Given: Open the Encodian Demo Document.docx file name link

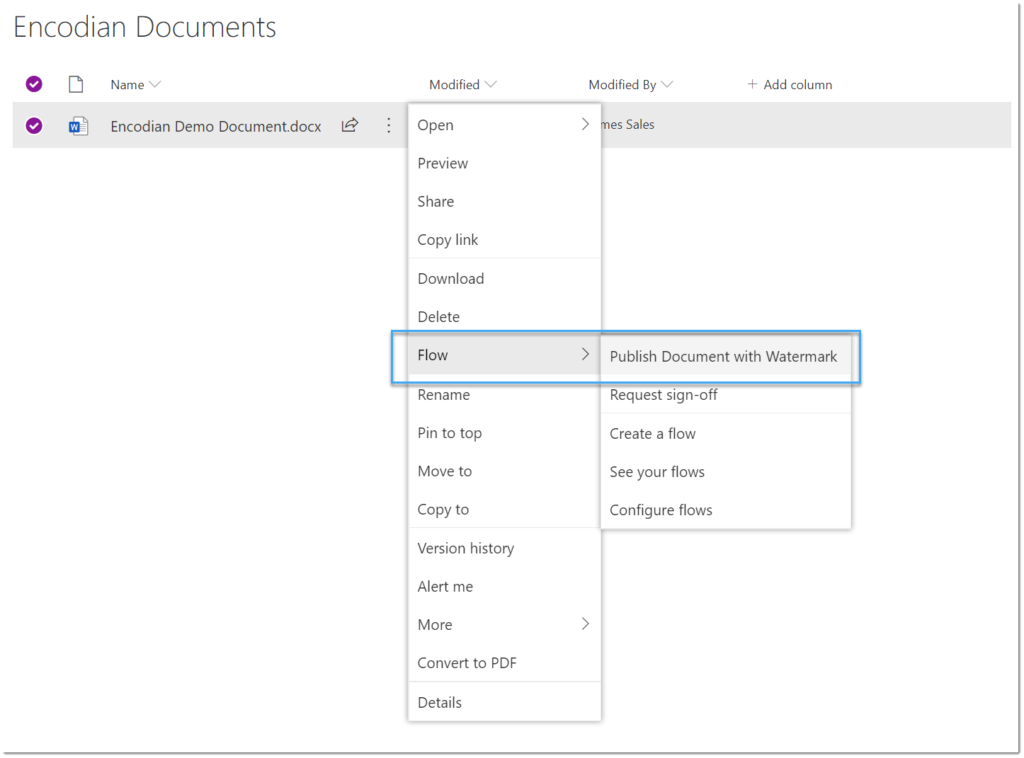Looking at the screenshot, I should point(216,126).
